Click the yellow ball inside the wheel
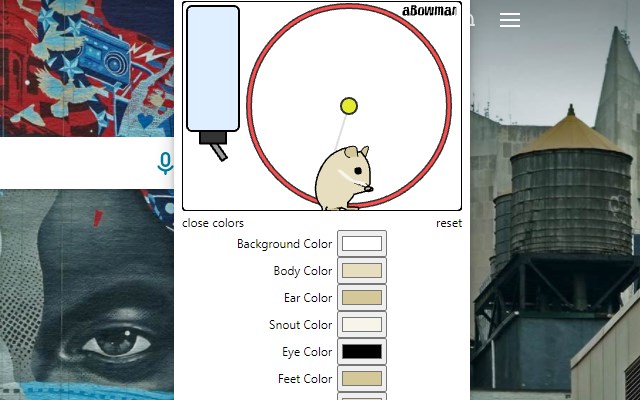The image size is (640, 400). (x=349, y=106)
